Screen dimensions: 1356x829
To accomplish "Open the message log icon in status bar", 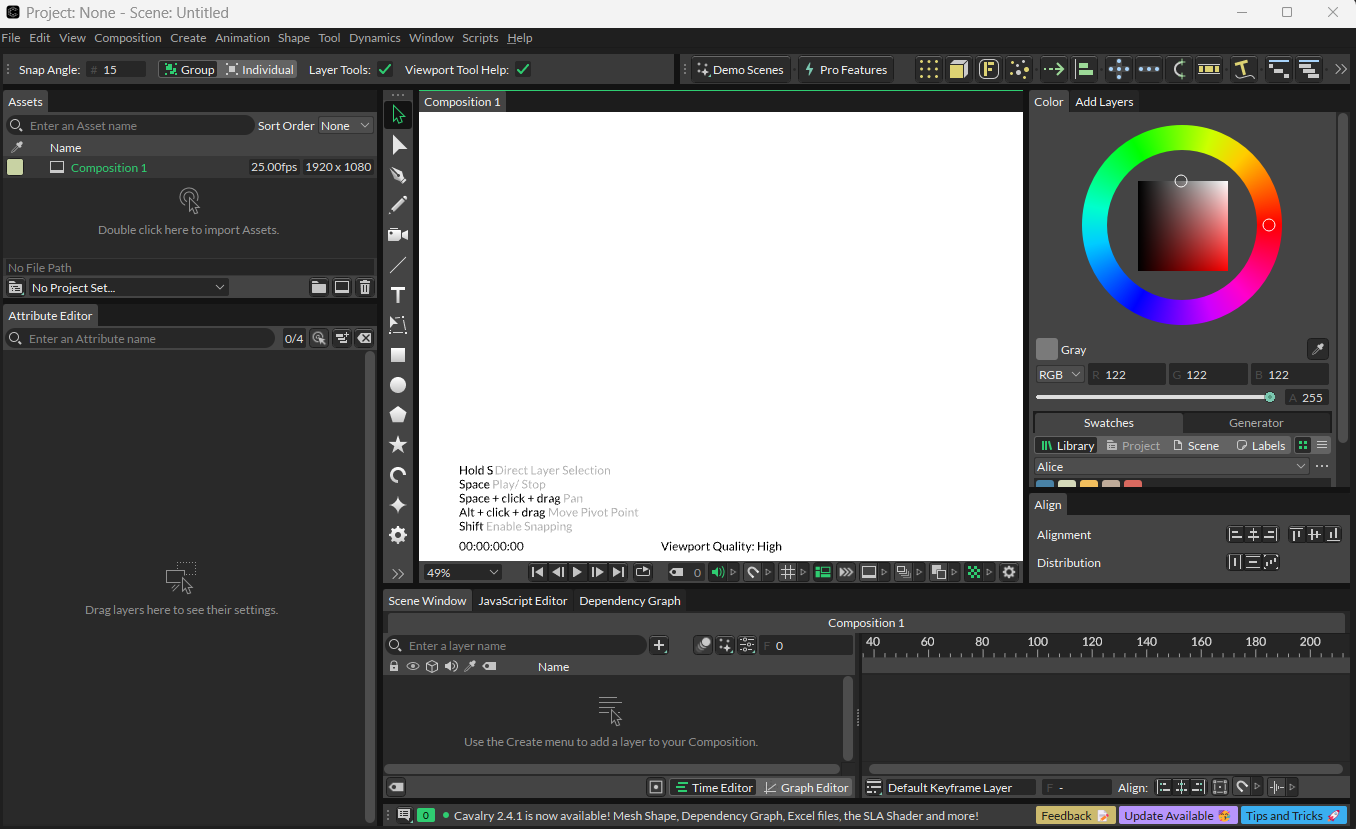I will click(404, 815).
